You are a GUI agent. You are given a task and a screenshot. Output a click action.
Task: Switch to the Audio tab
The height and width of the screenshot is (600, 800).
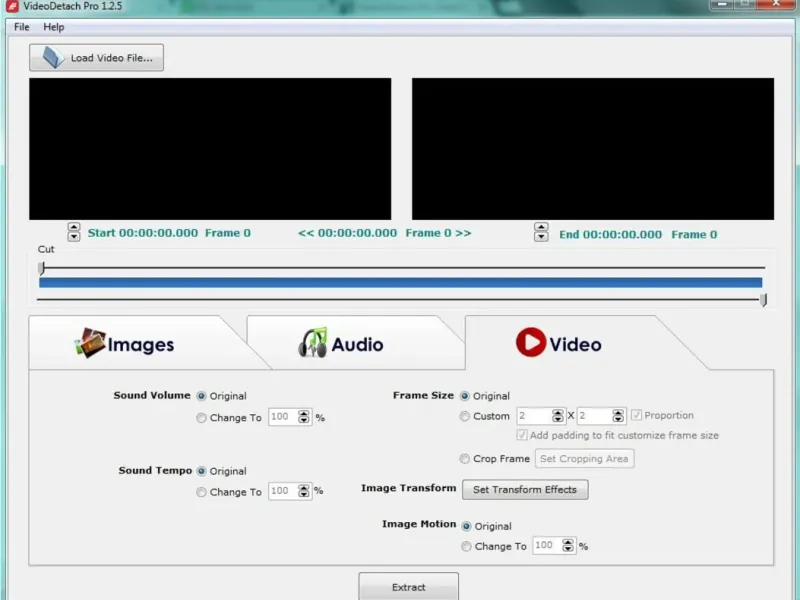(x=347, y=343)
